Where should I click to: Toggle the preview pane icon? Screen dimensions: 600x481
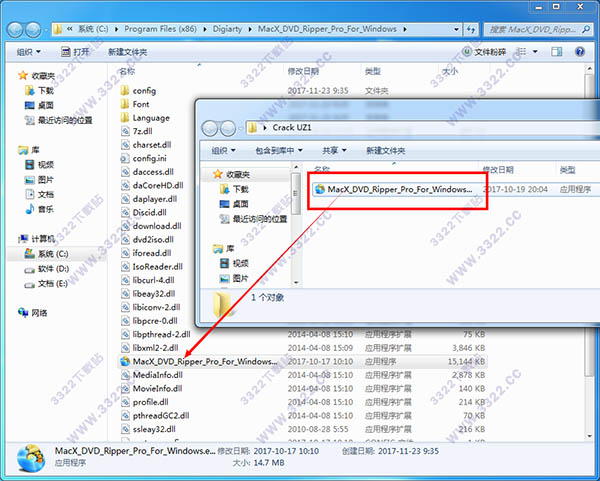557,51
